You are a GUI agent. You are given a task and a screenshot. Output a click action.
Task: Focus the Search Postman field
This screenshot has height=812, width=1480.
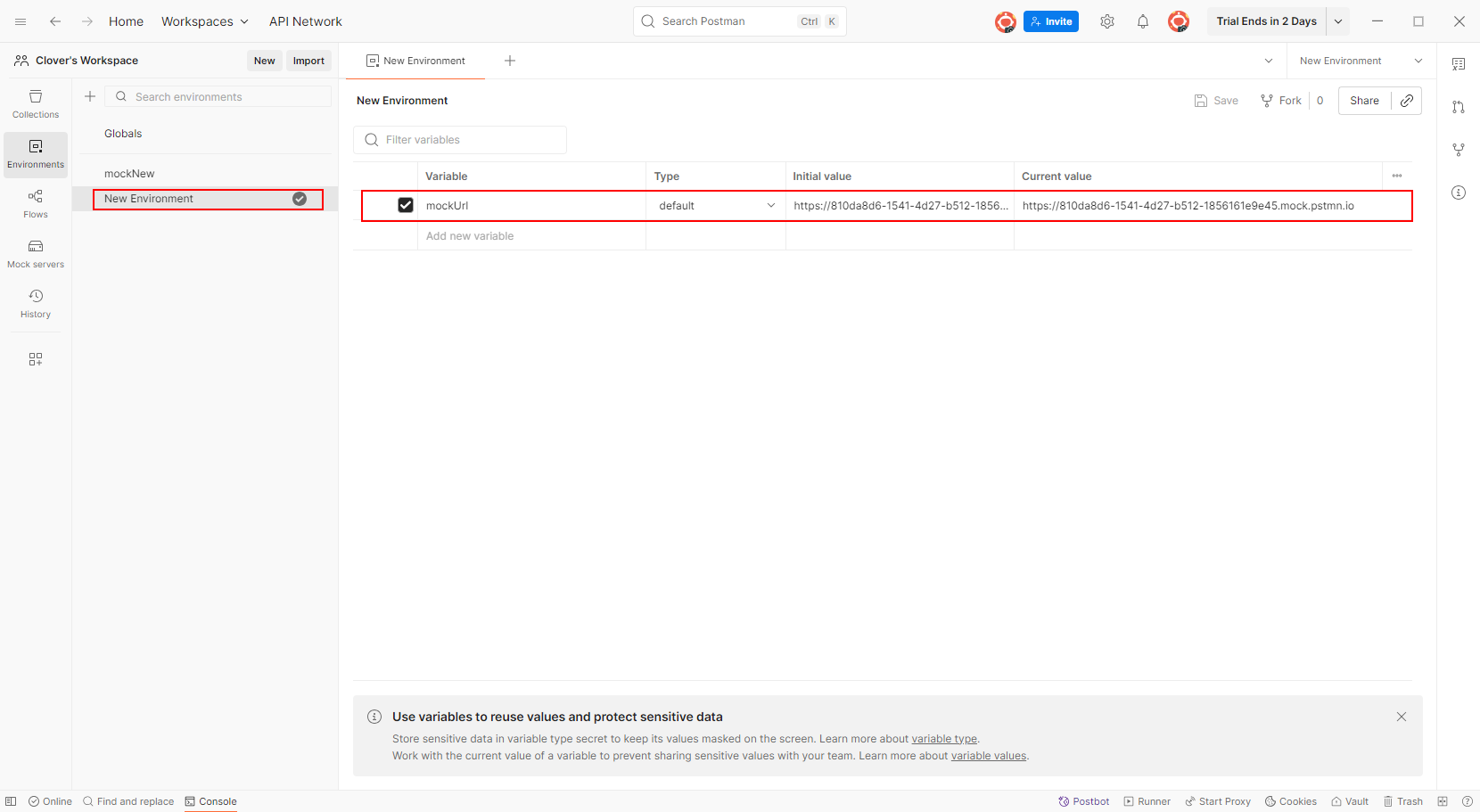coord(740,21)
